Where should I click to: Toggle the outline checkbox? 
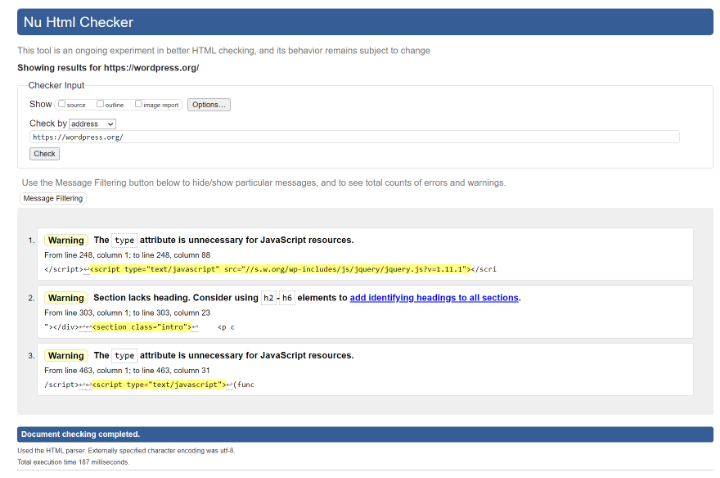[x=100, y=104]
